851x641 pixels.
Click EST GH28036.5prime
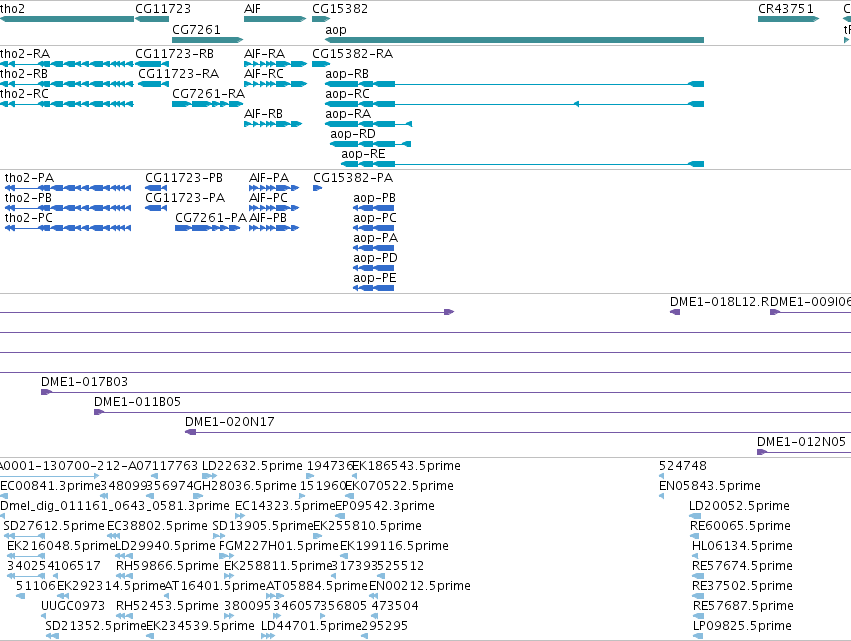[x=198, y=496]
